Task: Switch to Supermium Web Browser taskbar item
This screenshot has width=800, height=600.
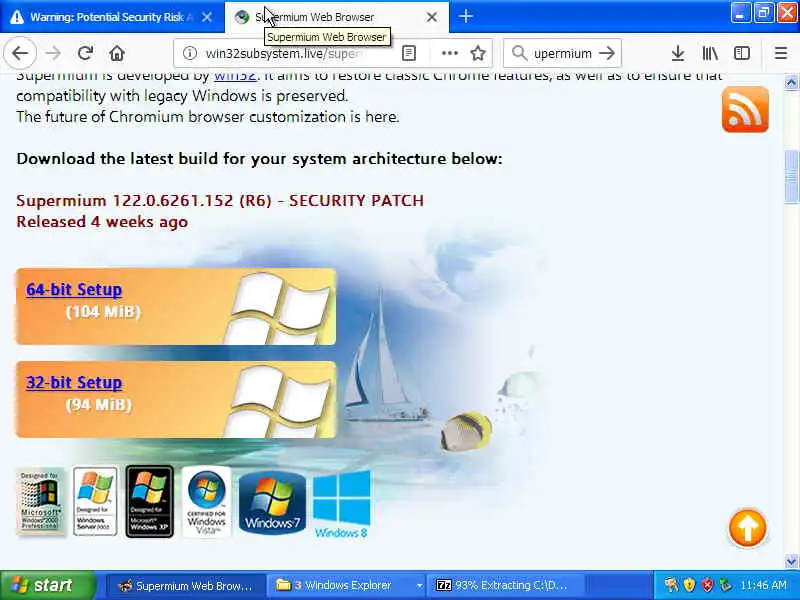Action: tap(186, 585)
